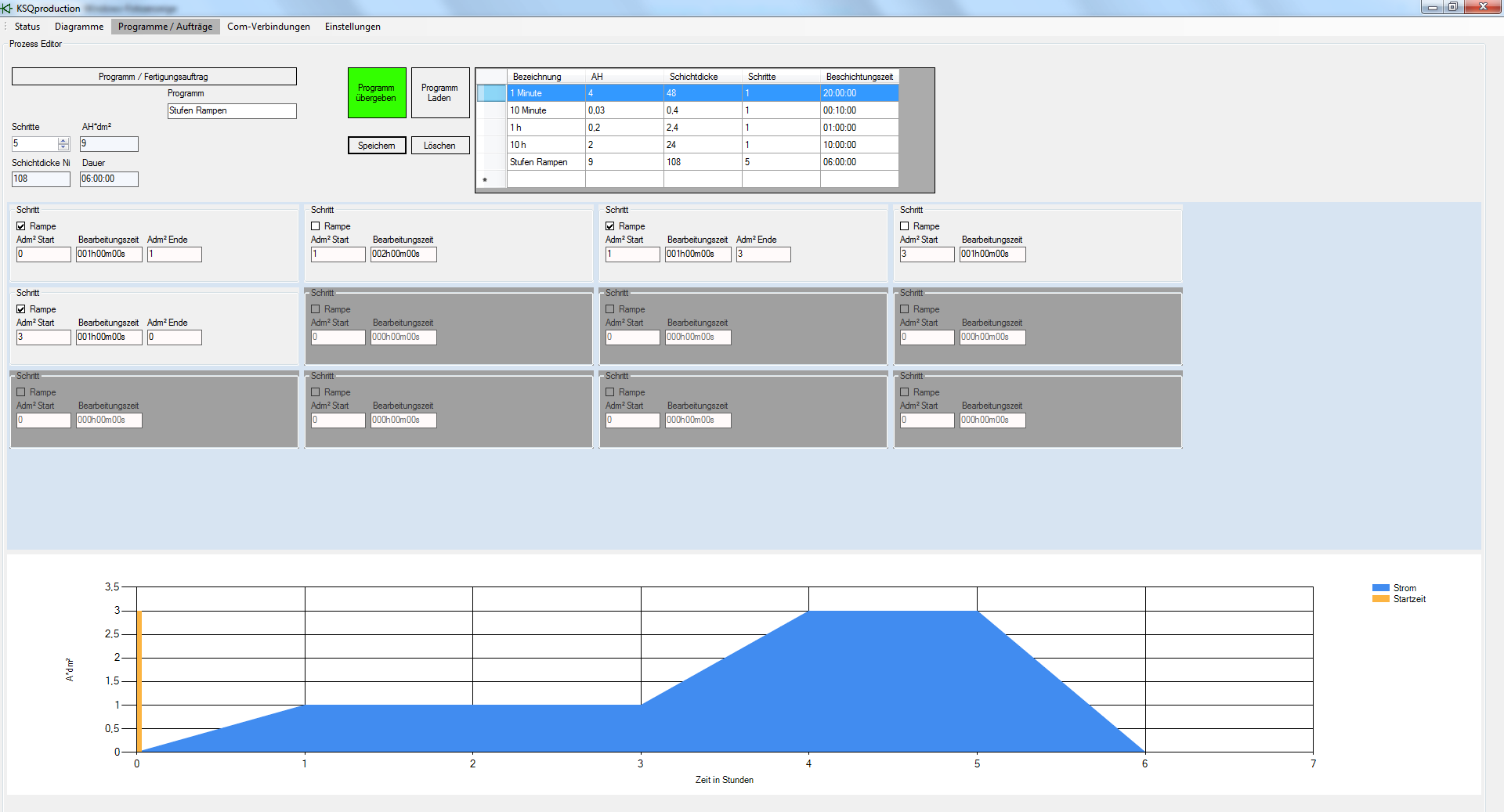Viewport: 1504px width, 812px height.
Task: Open the Einstellungen menu
Action: point(352,27)
